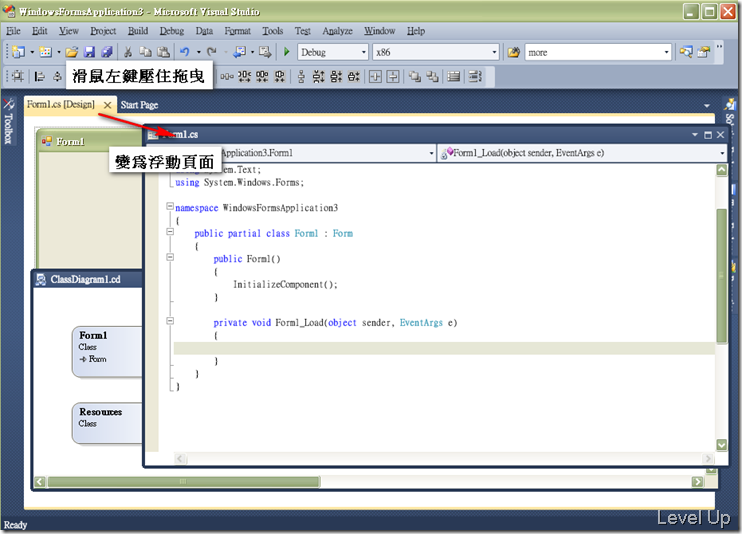The width and height of the screenshot is (742, 534).
Task: Close the Form1.cs [Design] tab
Action: point(107,105)
